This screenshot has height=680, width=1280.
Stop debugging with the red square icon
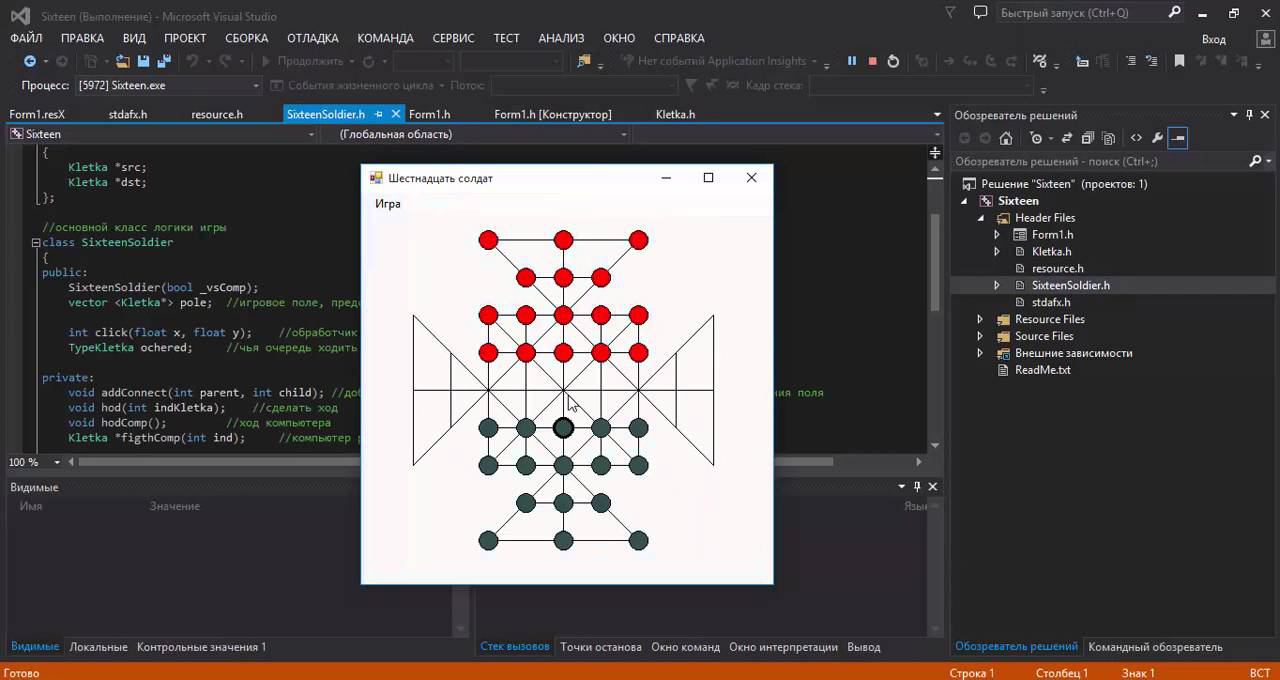coord(872,61)
